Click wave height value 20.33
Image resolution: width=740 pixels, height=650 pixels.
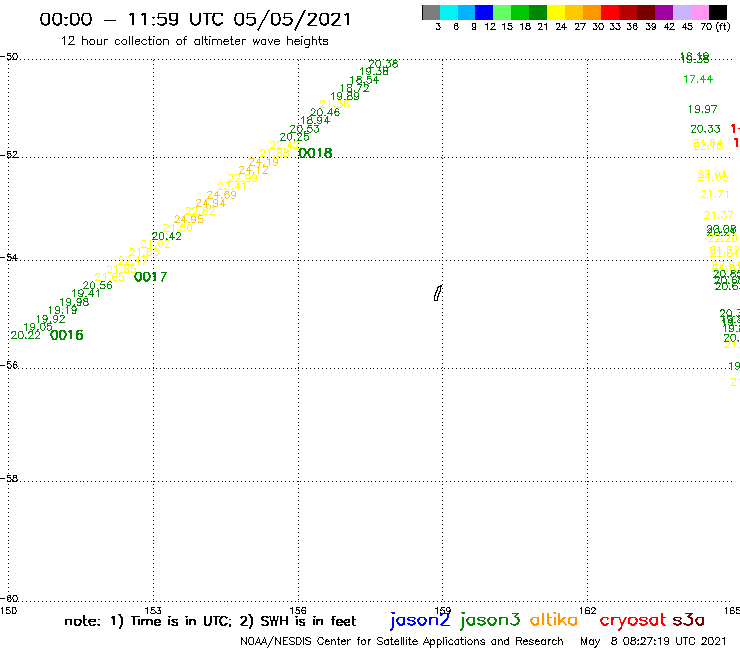coord(705,129)
